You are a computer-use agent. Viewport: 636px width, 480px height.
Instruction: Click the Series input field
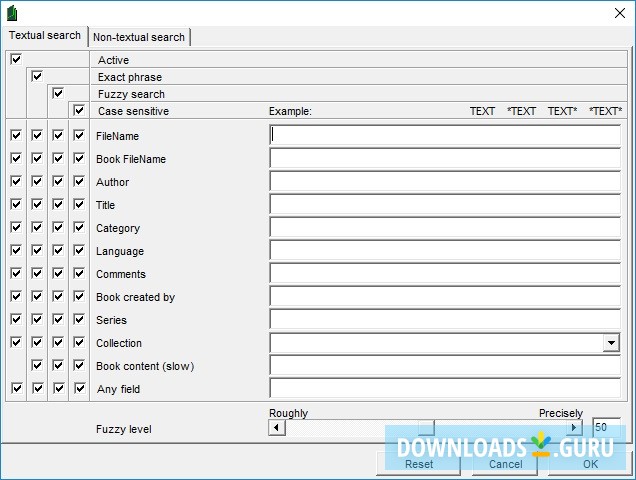click(445, 320)
